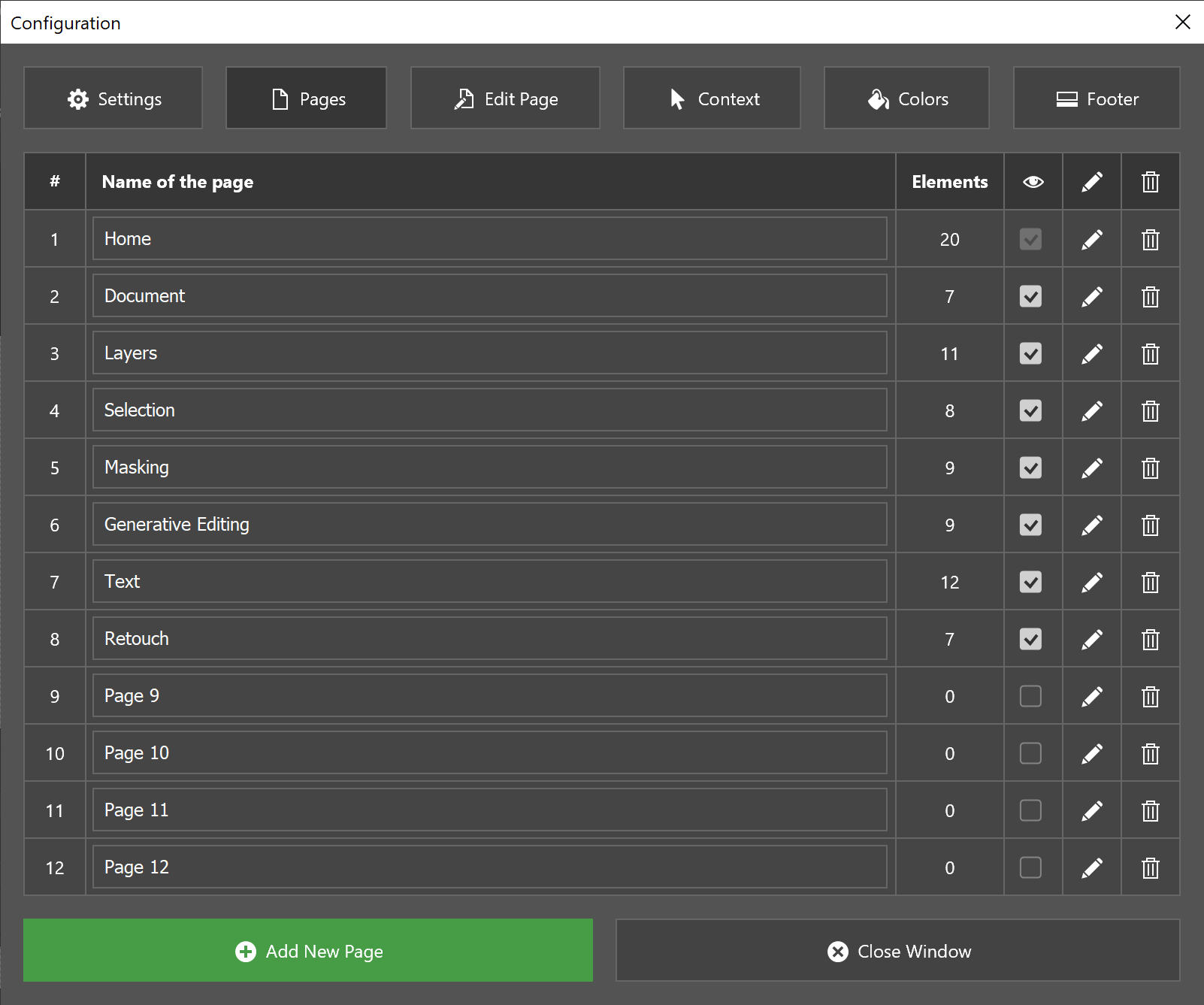Click the Add New Page button
The height and width of the screenshot is (1005, 1204).
coord(308,951)
